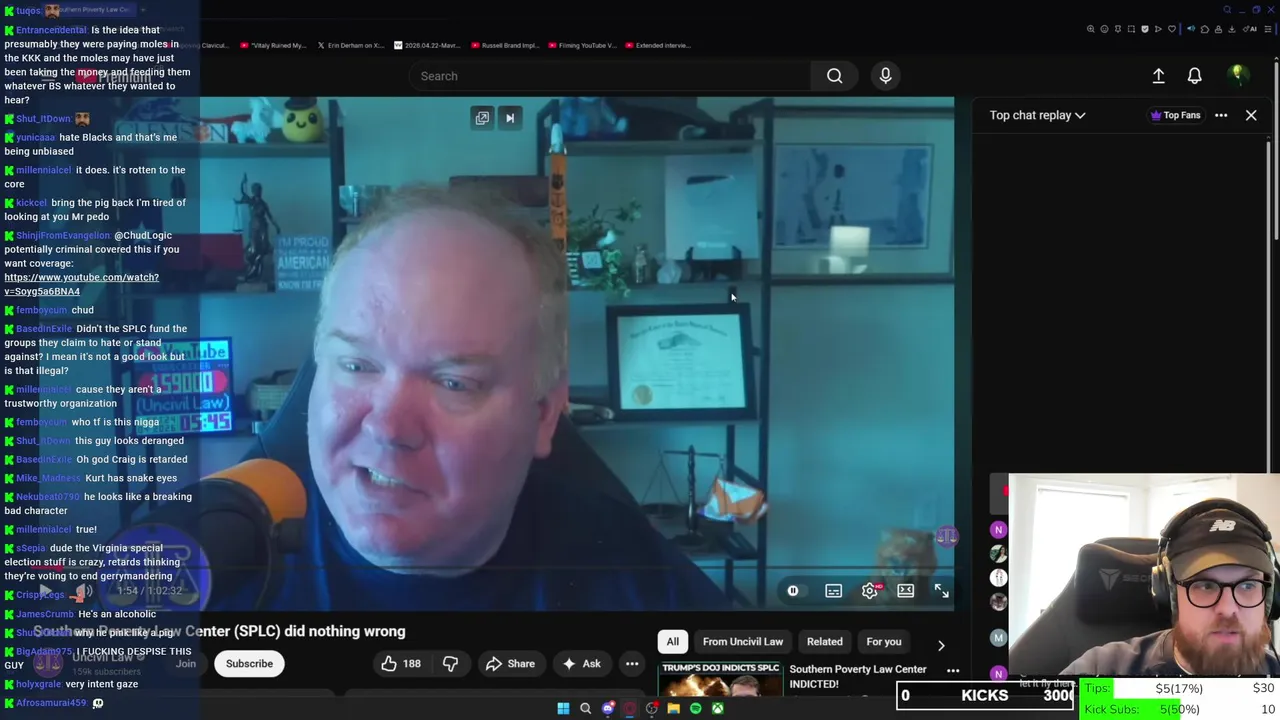1280x720 pixels.
Task: Click the browser heart favorites icon
Action: point(1172,29)
